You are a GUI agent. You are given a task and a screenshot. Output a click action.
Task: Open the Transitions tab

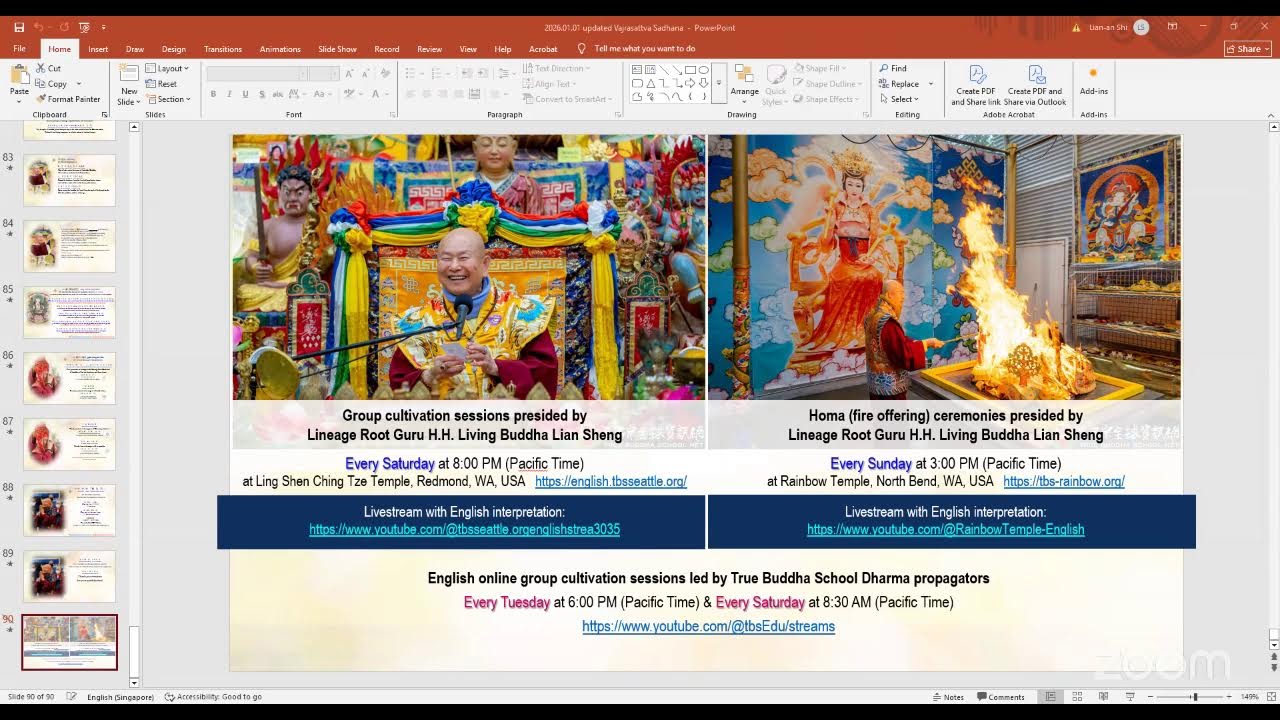pos(223,48)
